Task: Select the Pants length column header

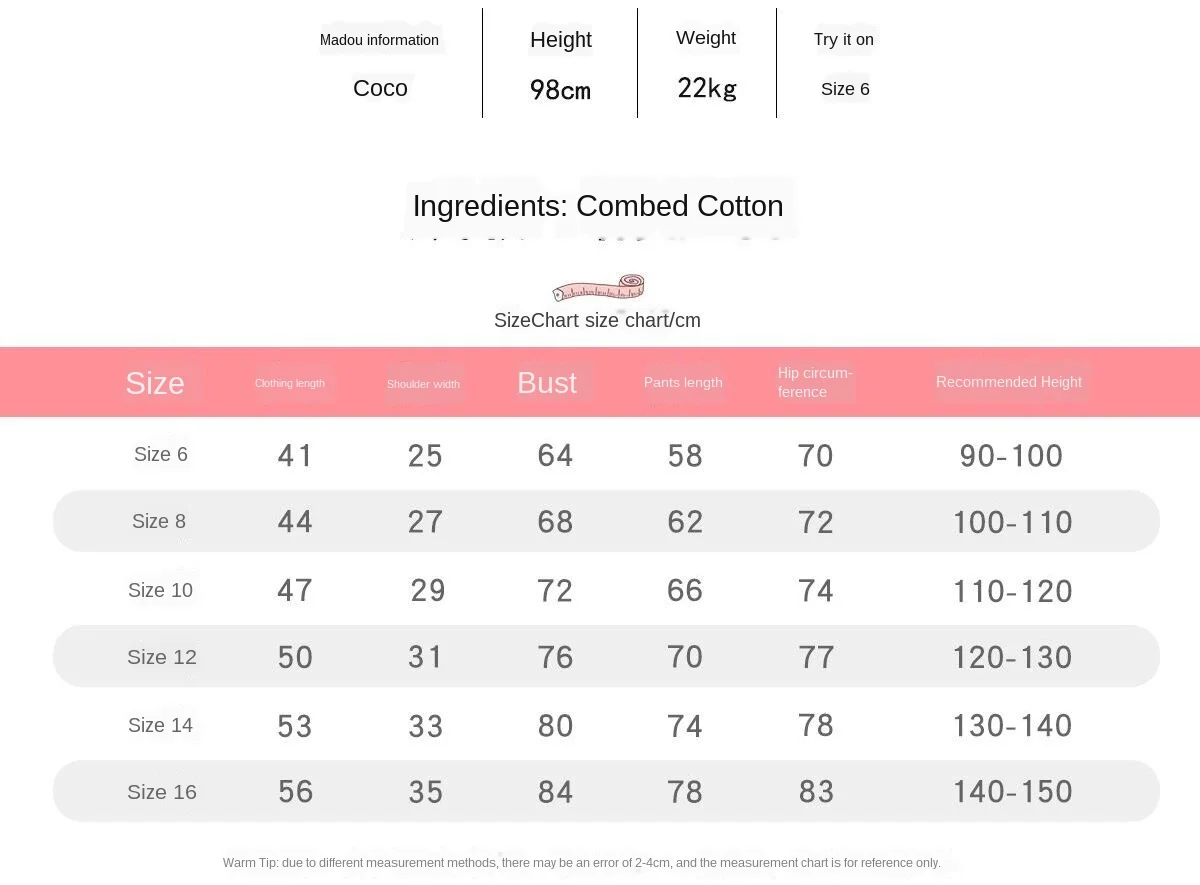Action: pyautogui.click(x=683, y=382)
